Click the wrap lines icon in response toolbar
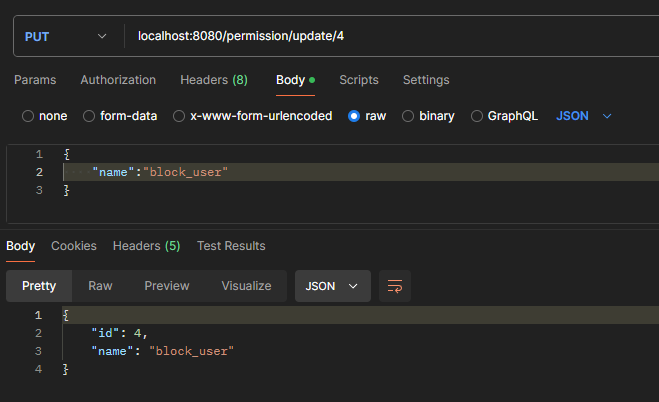 tap(394, 286)
